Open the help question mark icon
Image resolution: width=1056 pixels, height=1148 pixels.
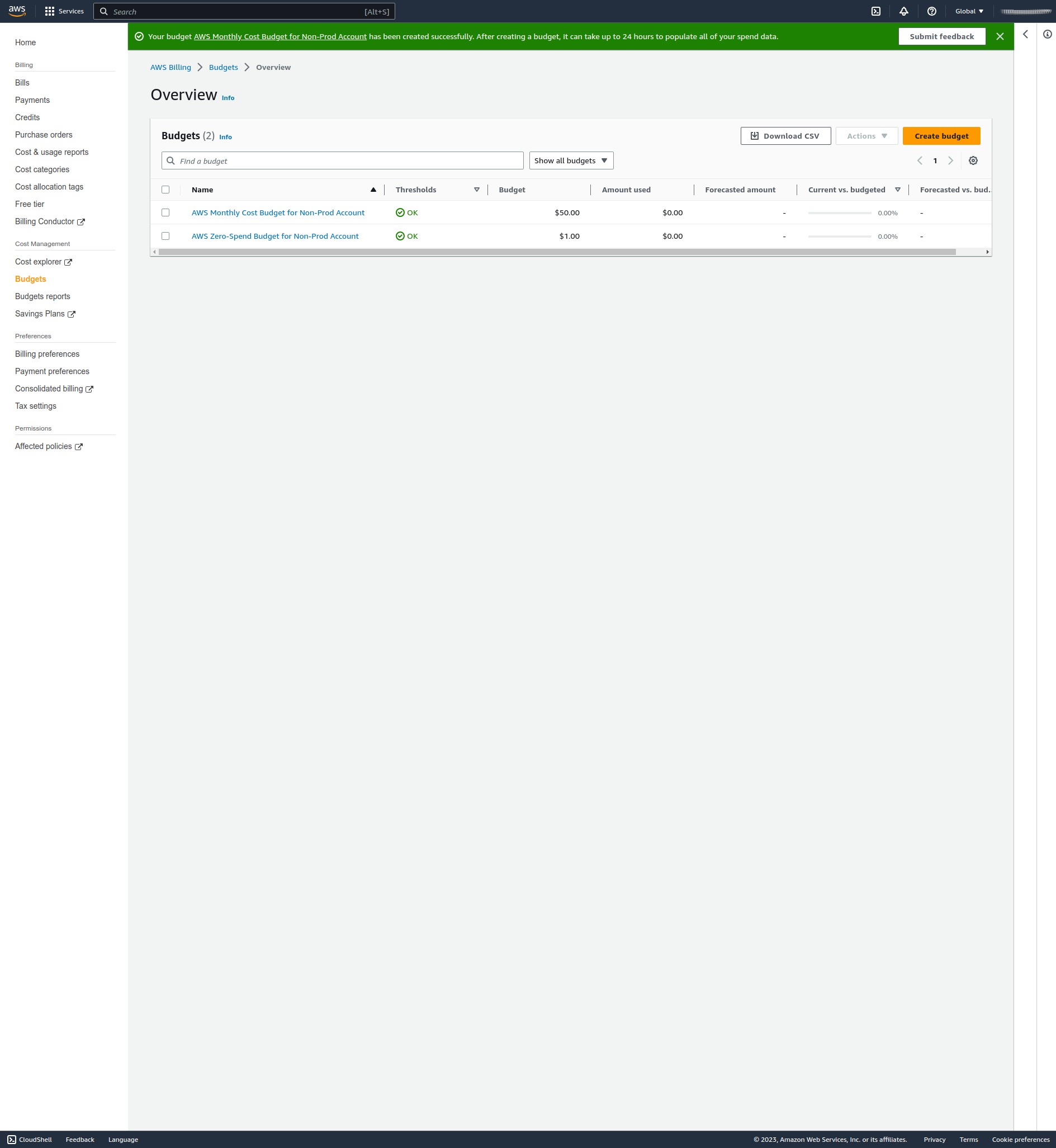pyautogui.click(x=931, y=11)
